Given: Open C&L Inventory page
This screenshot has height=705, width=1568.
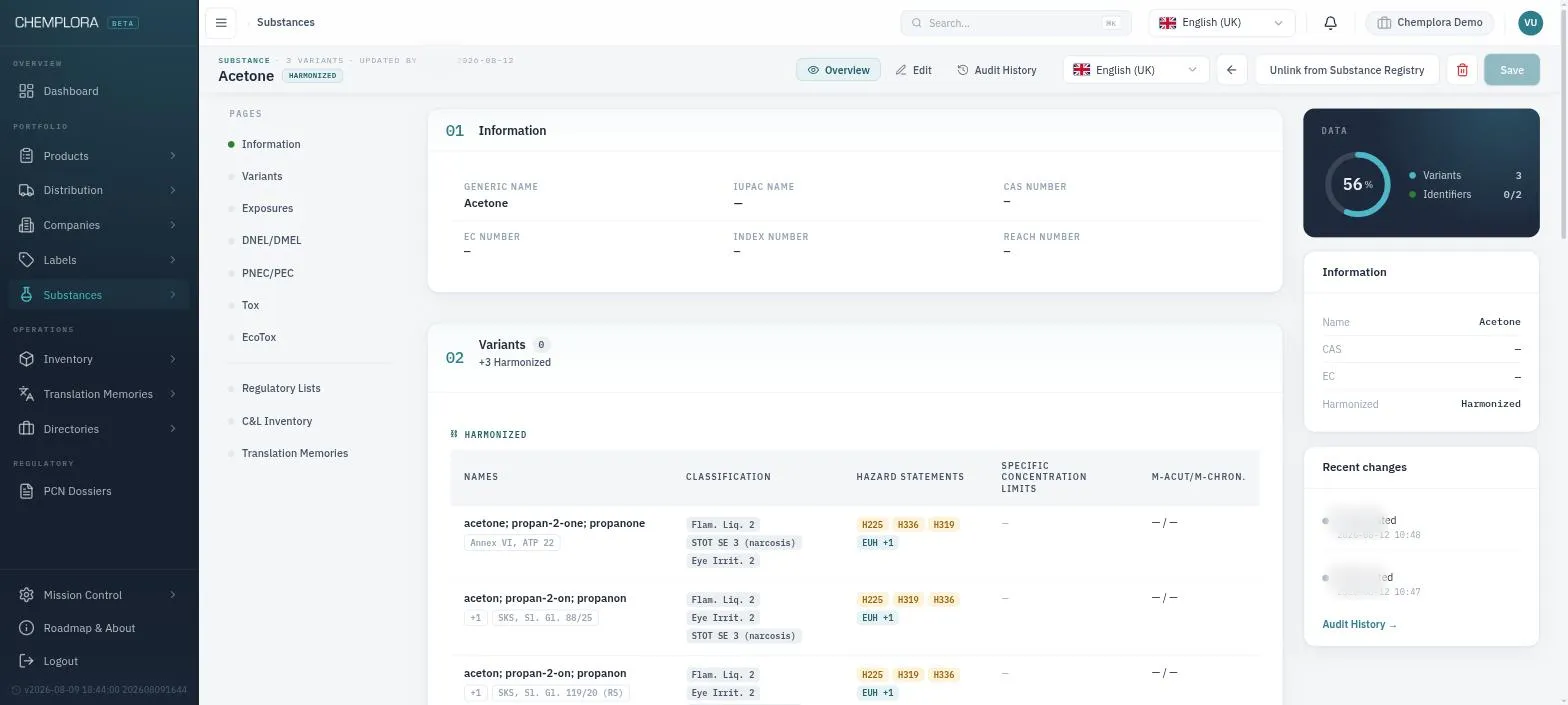Looking at the screenshot, I should [x=277, y=421].
